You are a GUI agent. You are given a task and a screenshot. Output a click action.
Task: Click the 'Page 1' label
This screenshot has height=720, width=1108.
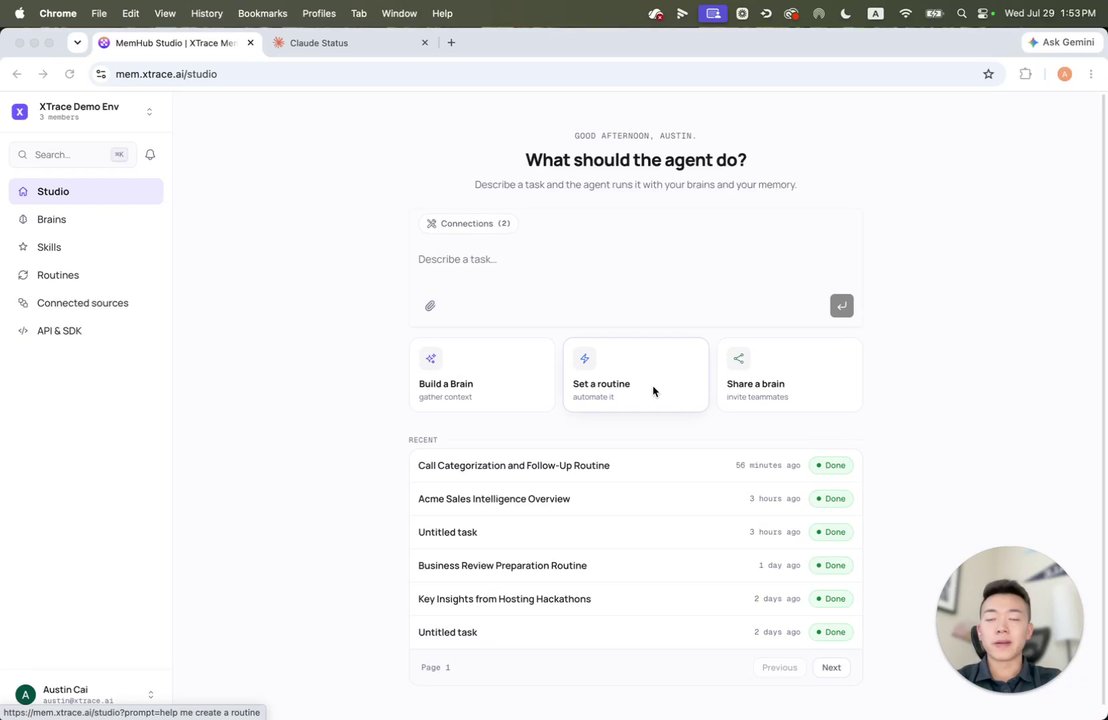coord(435,668)
